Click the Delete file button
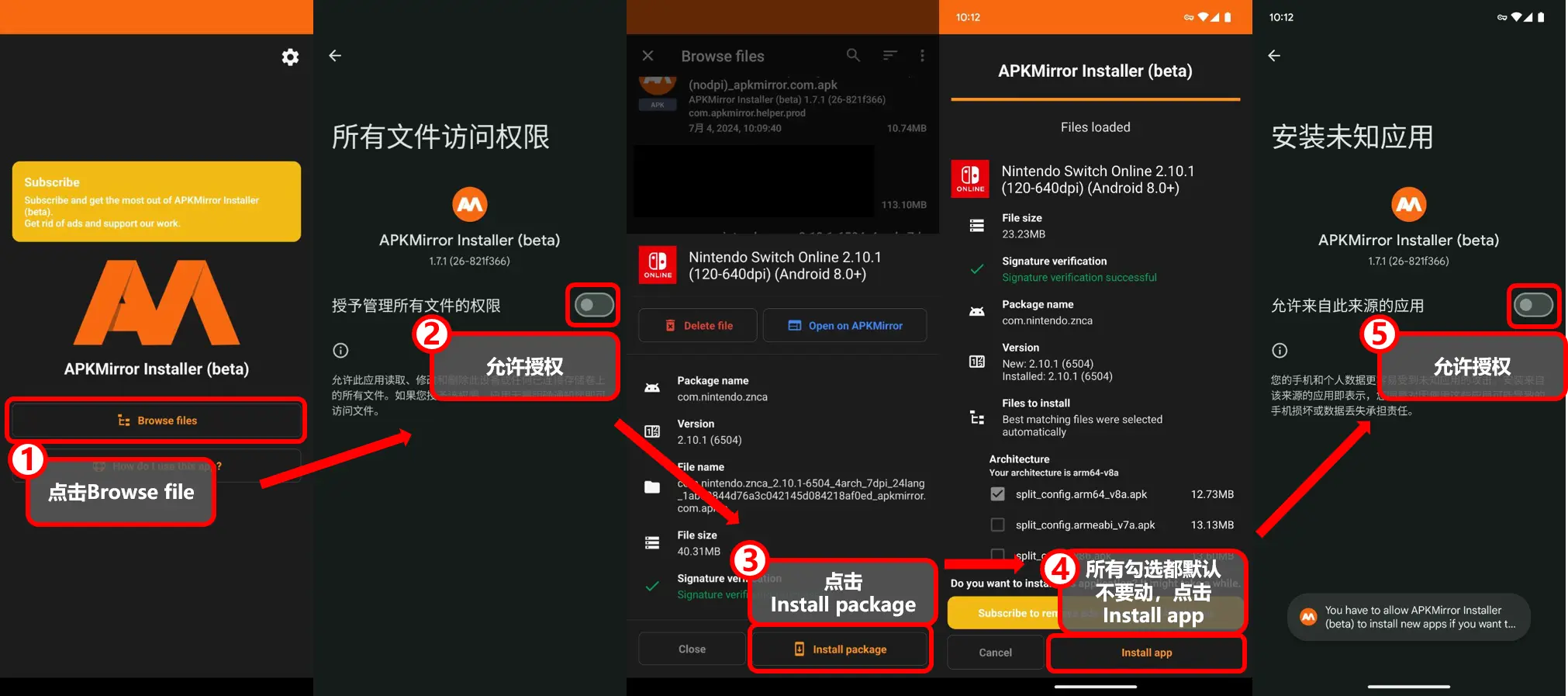This screenshot has height=696, width=1568. tap(698, 326)
